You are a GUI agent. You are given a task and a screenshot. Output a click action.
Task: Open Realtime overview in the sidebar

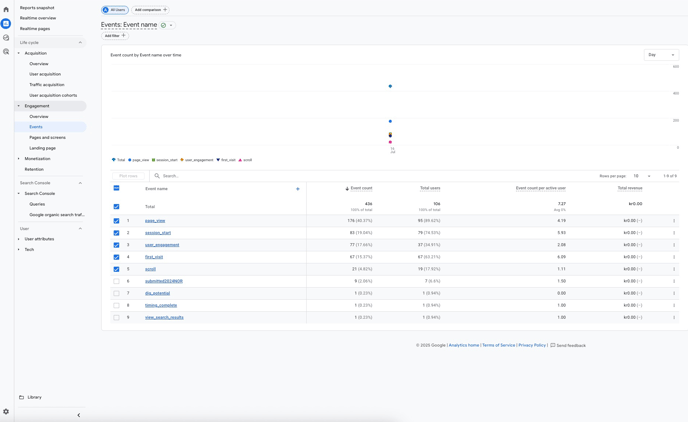tap(38, 18)
